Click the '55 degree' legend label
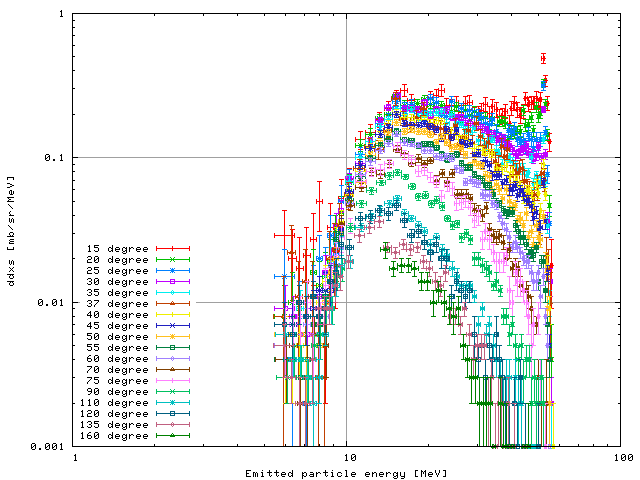 coord(117,348)
